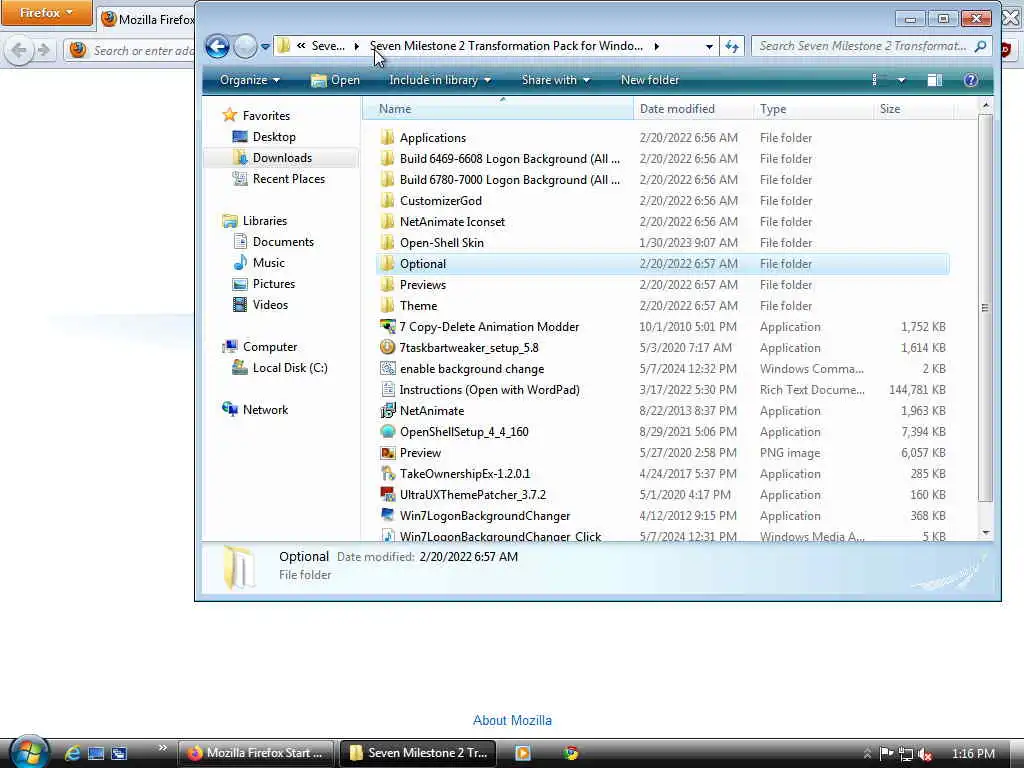This screenshot has width=1024, height=768.
Task: Click the file list vertical scrollbar
Action: click(985, 307)
